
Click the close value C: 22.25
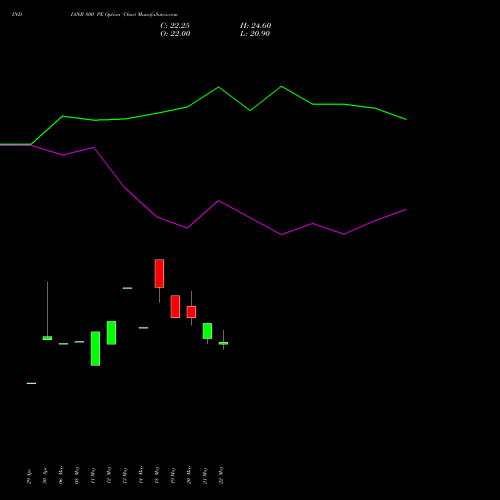pyautogui.click(x=175, y=26)
